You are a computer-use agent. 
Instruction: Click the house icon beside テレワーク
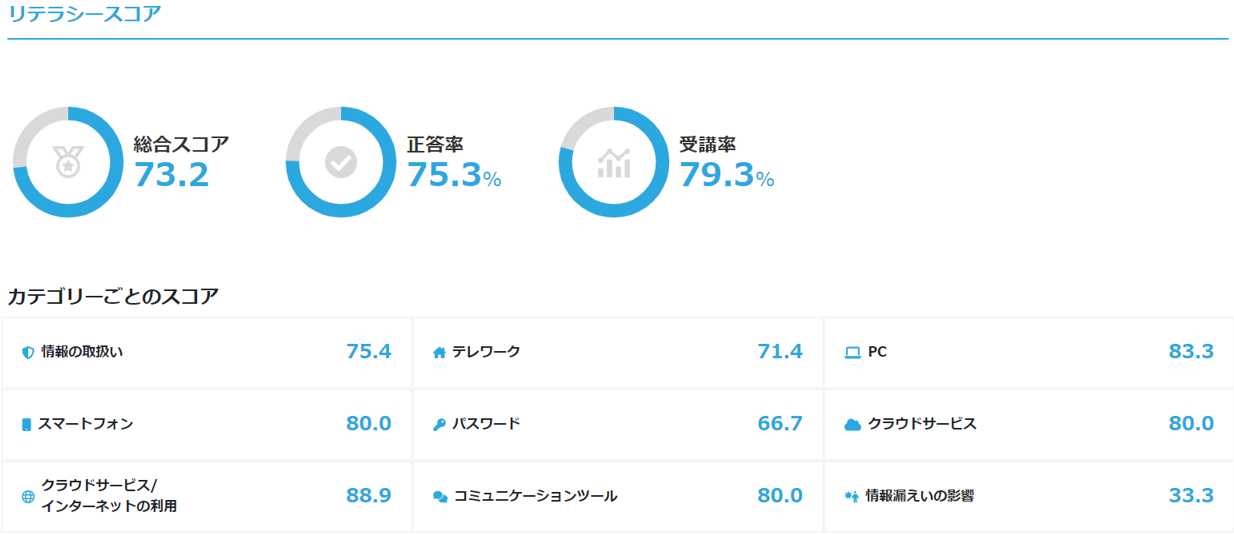tap(439, 353)
